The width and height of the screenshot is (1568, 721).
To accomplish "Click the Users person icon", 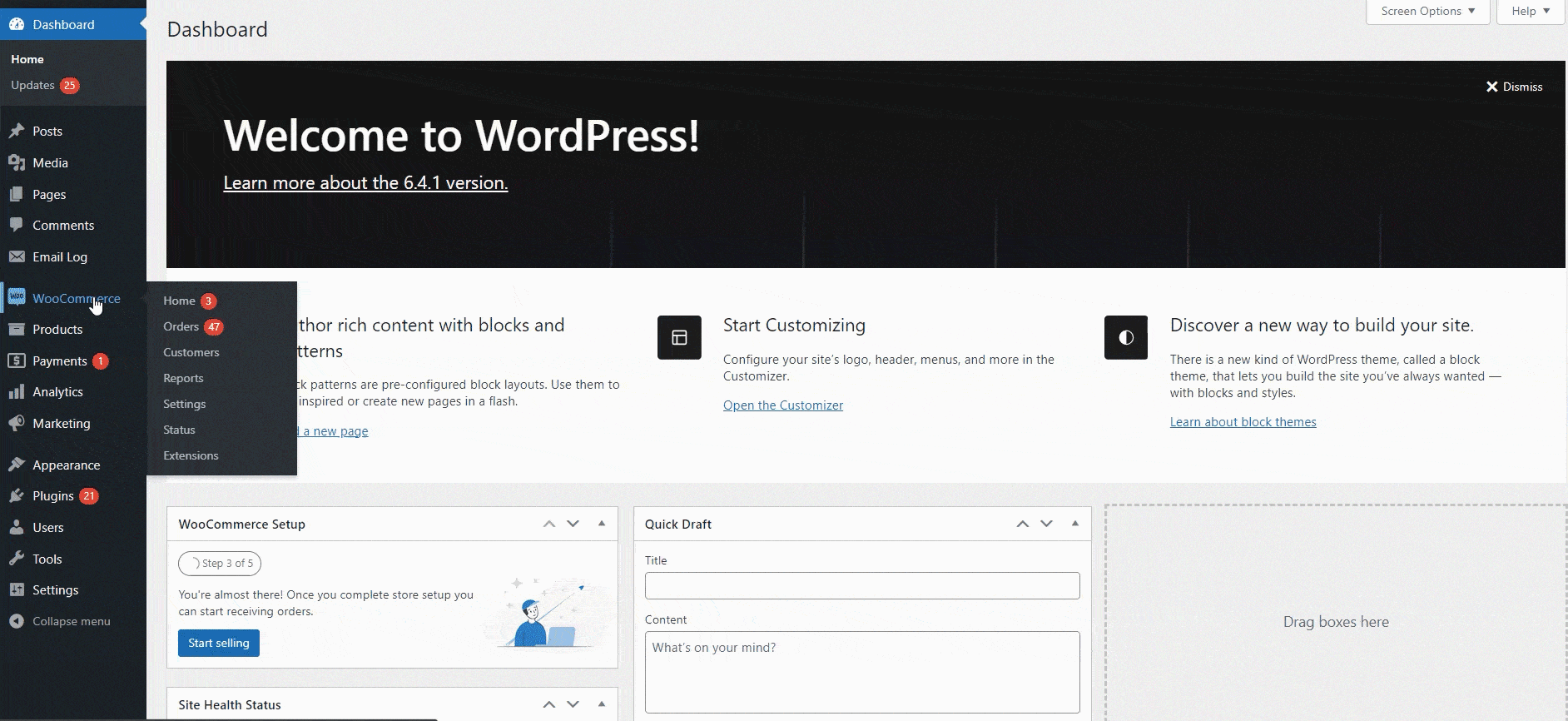I will [17, 527].
